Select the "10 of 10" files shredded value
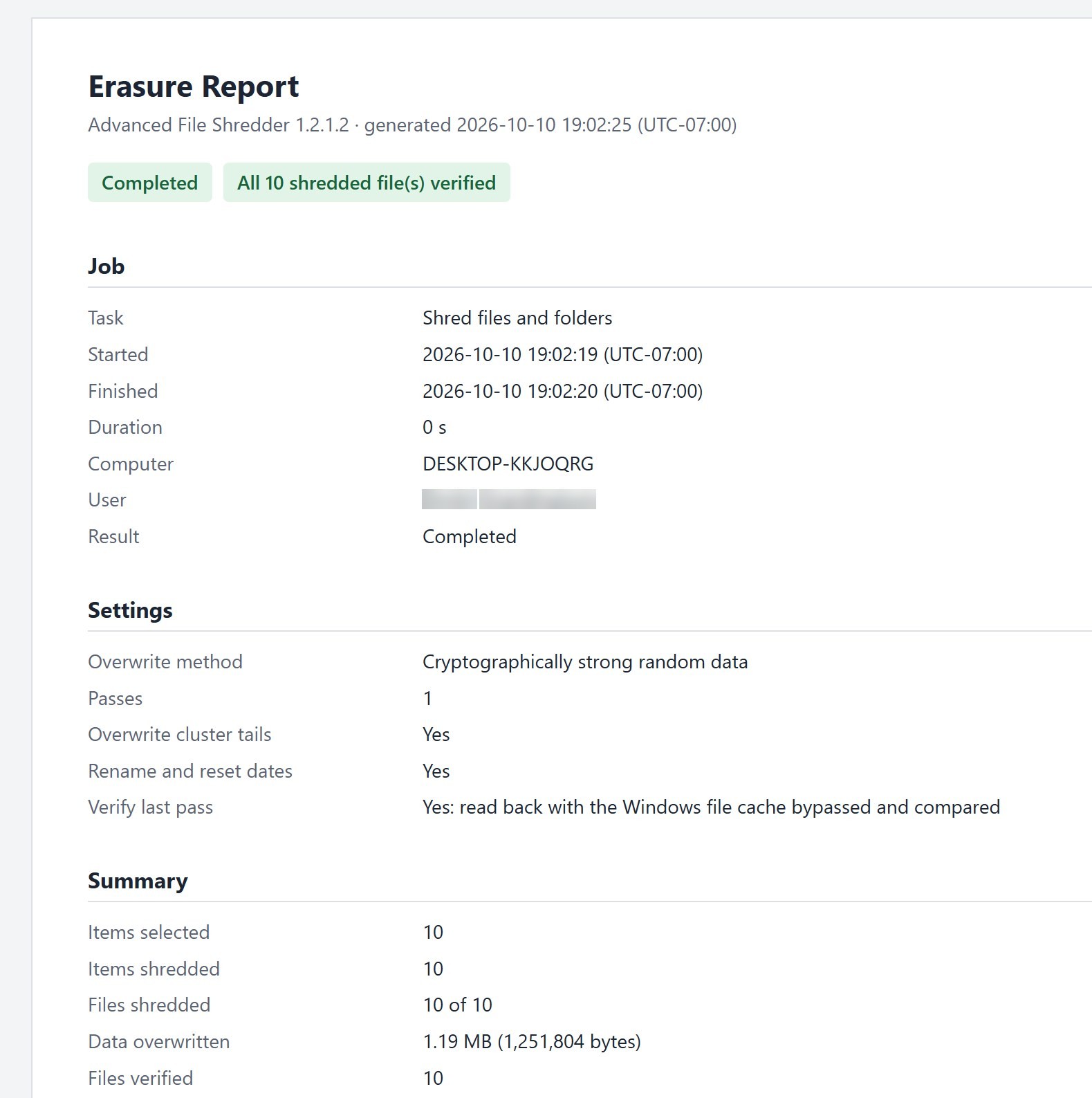Image resolution: width=1092 pixels, height=1098 pixels. pyautogui.click(x=458, y=1005)
